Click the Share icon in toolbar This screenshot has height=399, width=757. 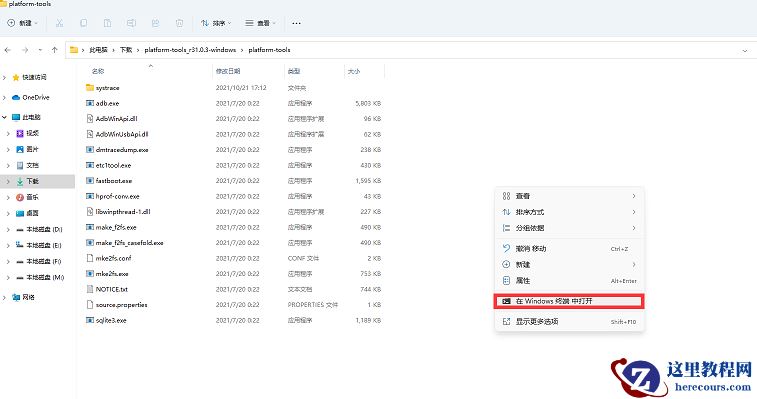[x=155, y=23]
